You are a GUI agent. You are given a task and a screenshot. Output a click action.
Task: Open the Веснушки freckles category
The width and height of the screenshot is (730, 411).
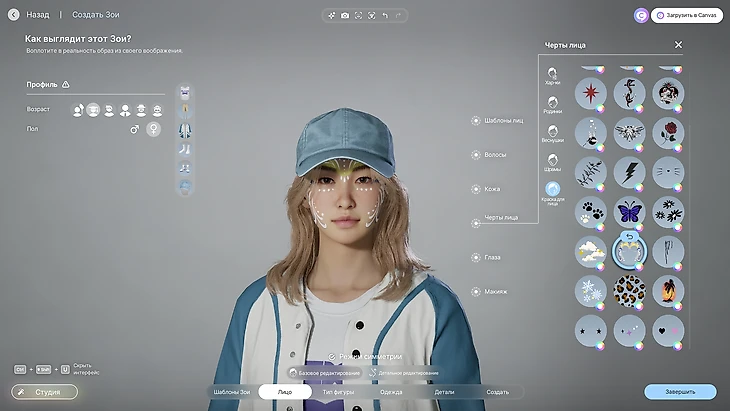click(552, 131)
